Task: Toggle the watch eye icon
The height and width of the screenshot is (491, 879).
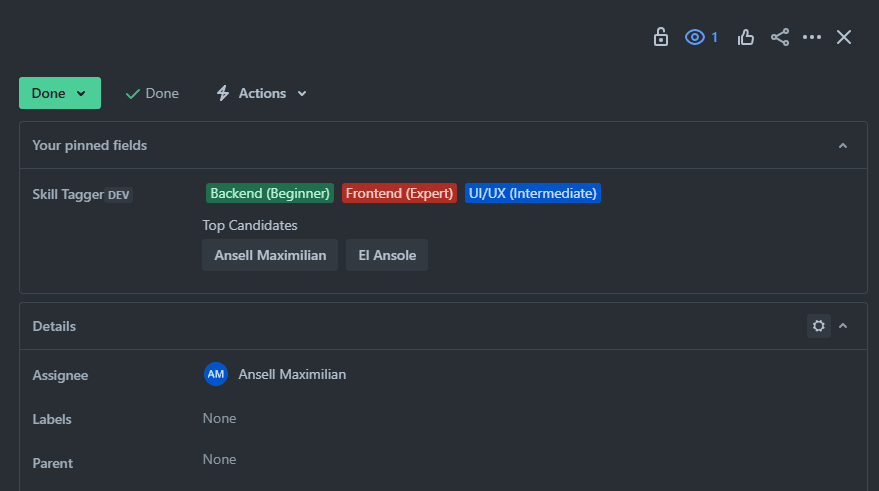Action: point(695,37)
